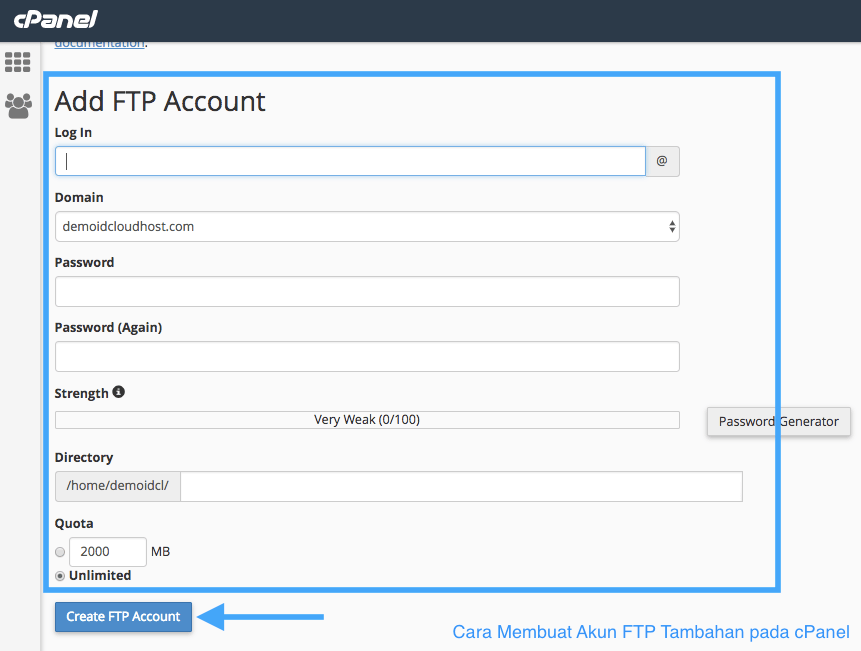
Task: Click the cPanel logo
Action: tap(54, 19)
